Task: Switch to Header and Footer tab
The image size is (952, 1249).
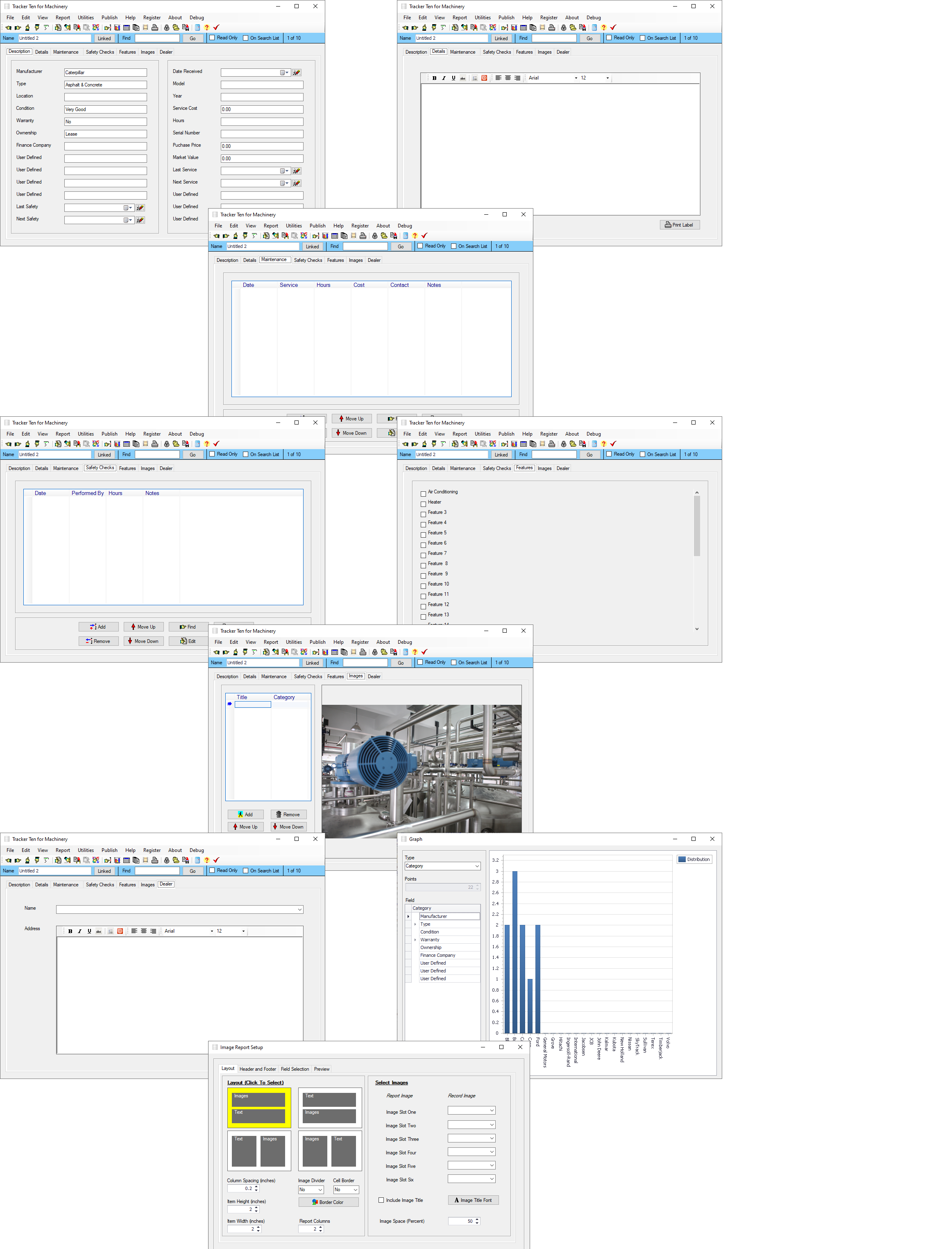Action: point(257,1069)
